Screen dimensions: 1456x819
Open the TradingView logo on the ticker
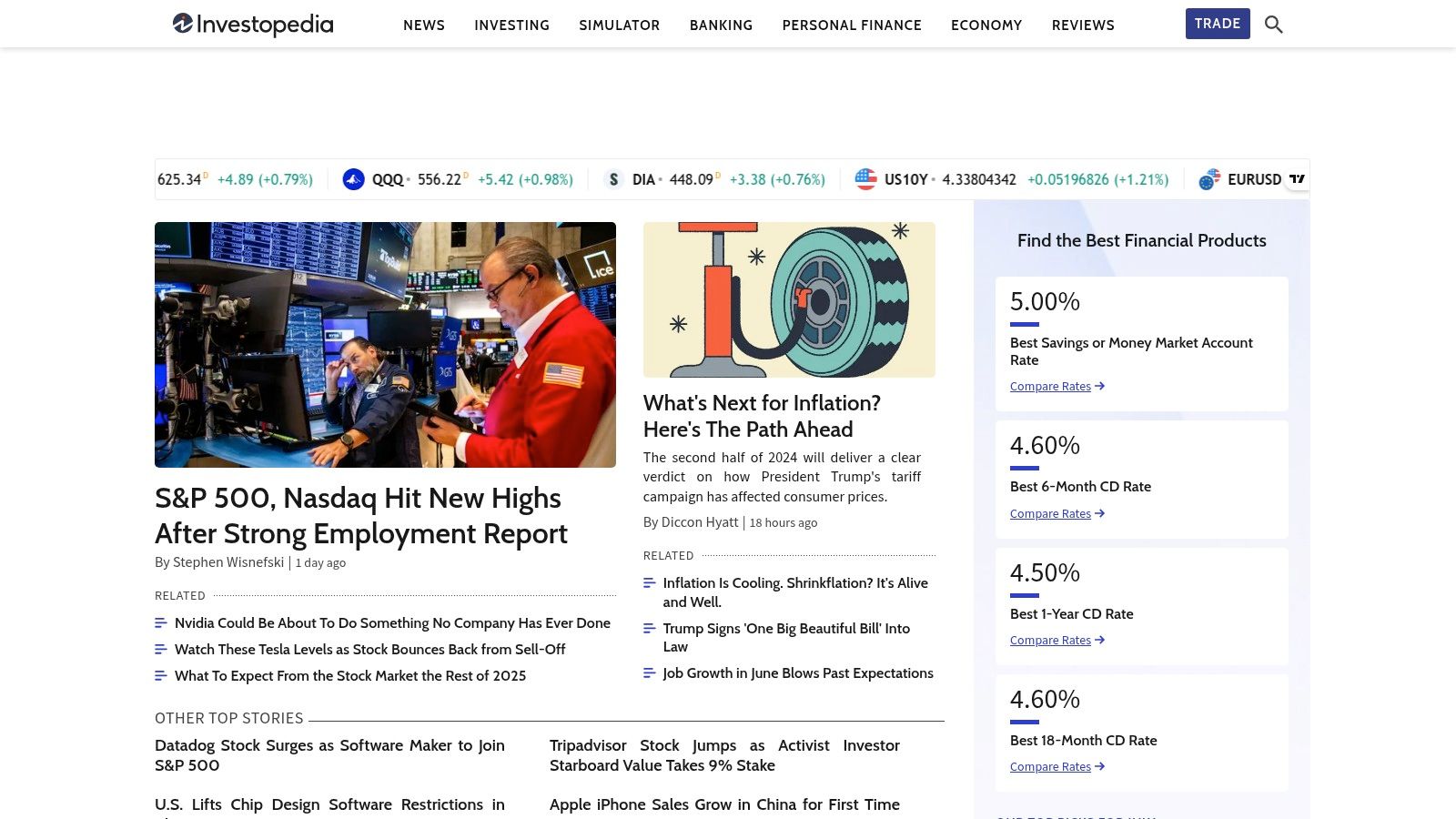1297,178
